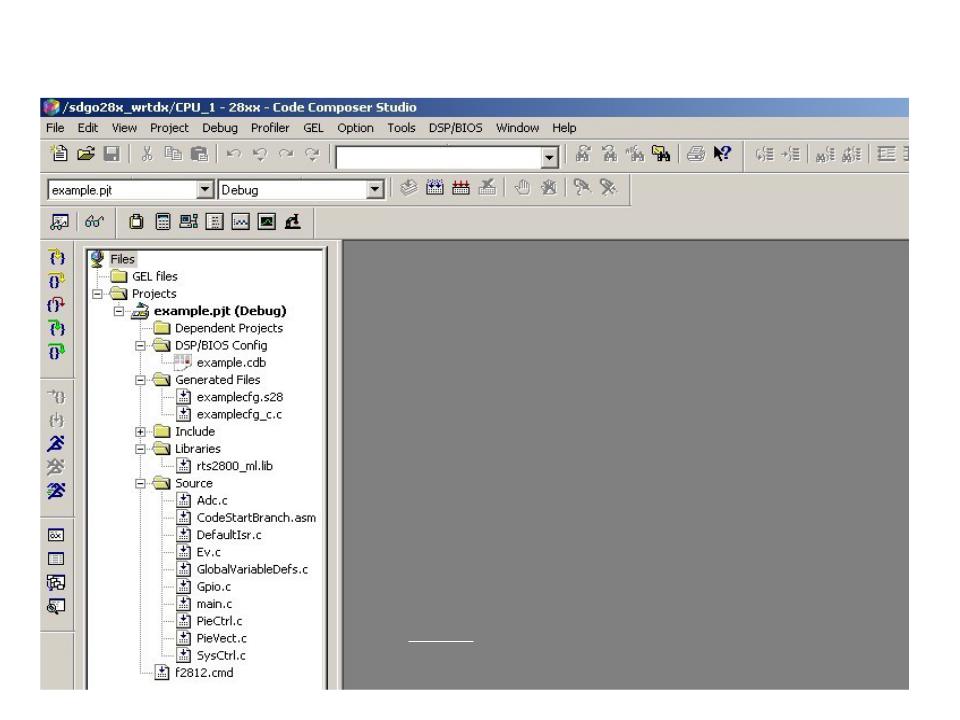Open the File menu
Viewport: 960px width, 720px height.
(x=55, y=128)
